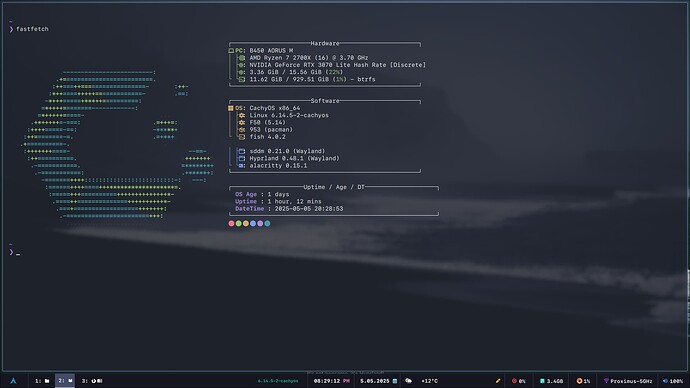Click the yellow pencil icon in the bar
The height and width of the screenshot is (388, 690).
click(498, 381)
